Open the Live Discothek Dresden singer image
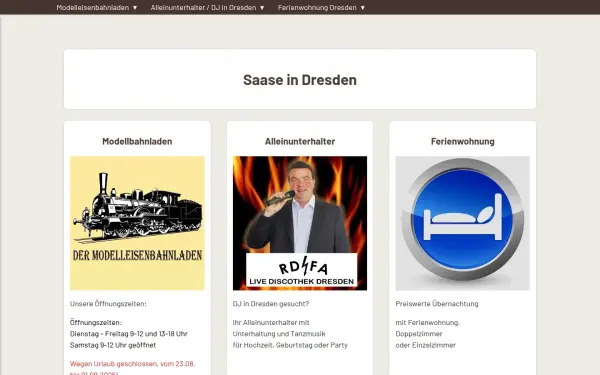 pos(300,223)
